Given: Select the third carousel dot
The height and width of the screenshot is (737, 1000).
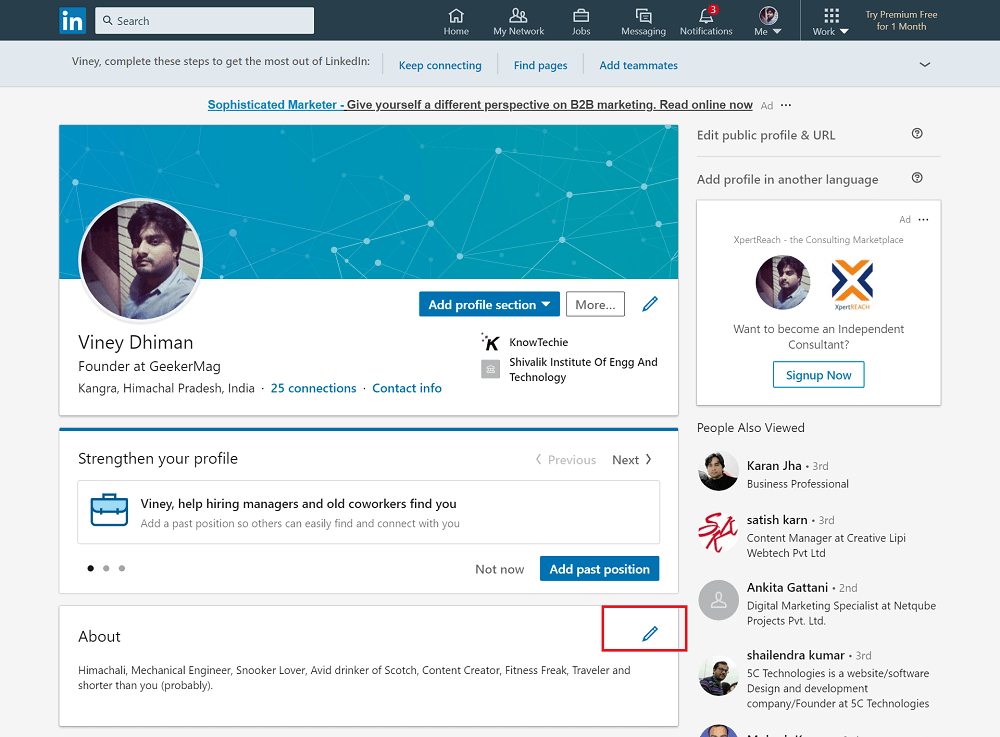Looking at the screenshot, I should [122, 568].
